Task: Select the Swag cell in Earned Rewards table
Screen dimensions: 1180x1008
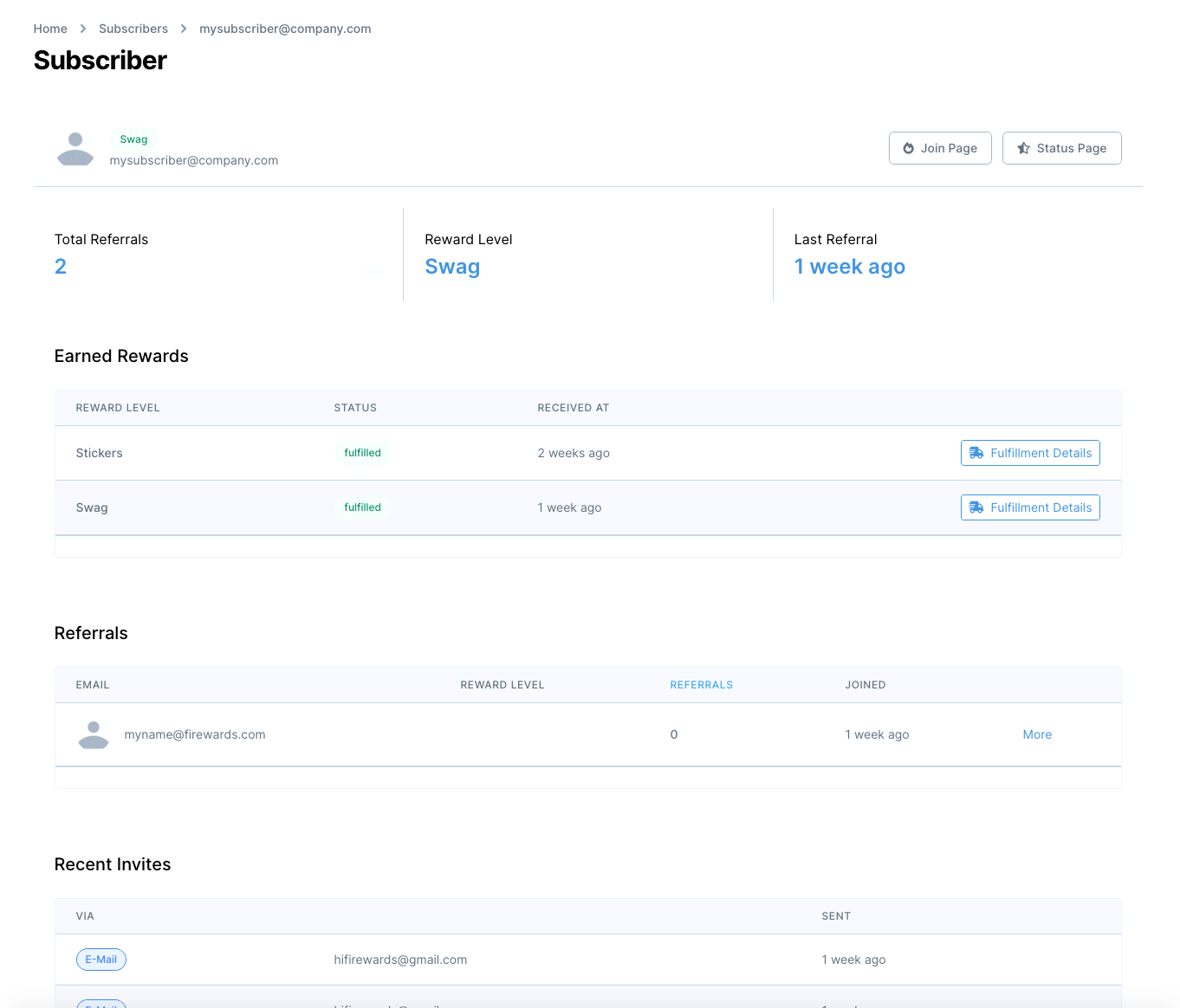Action: 92,508
